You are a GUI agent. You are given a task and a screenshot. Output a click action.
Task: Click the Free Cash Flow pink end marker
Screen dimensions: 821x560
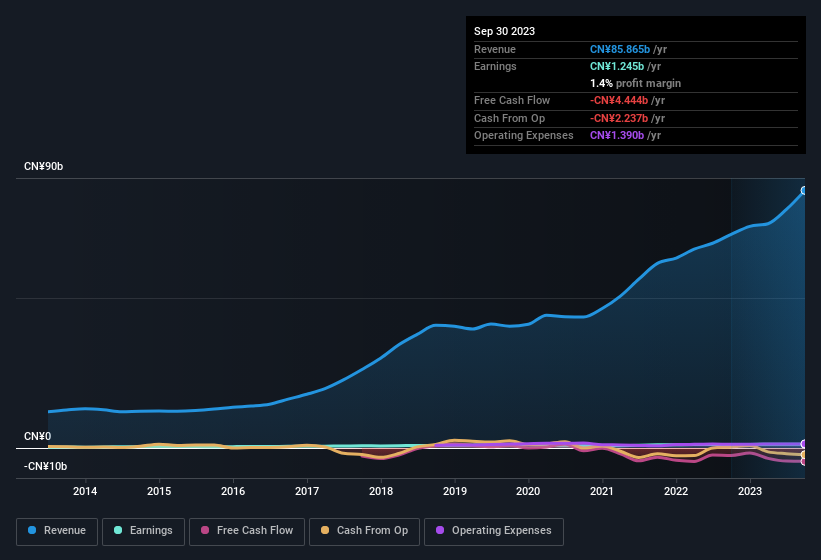(x=804, y=462)
